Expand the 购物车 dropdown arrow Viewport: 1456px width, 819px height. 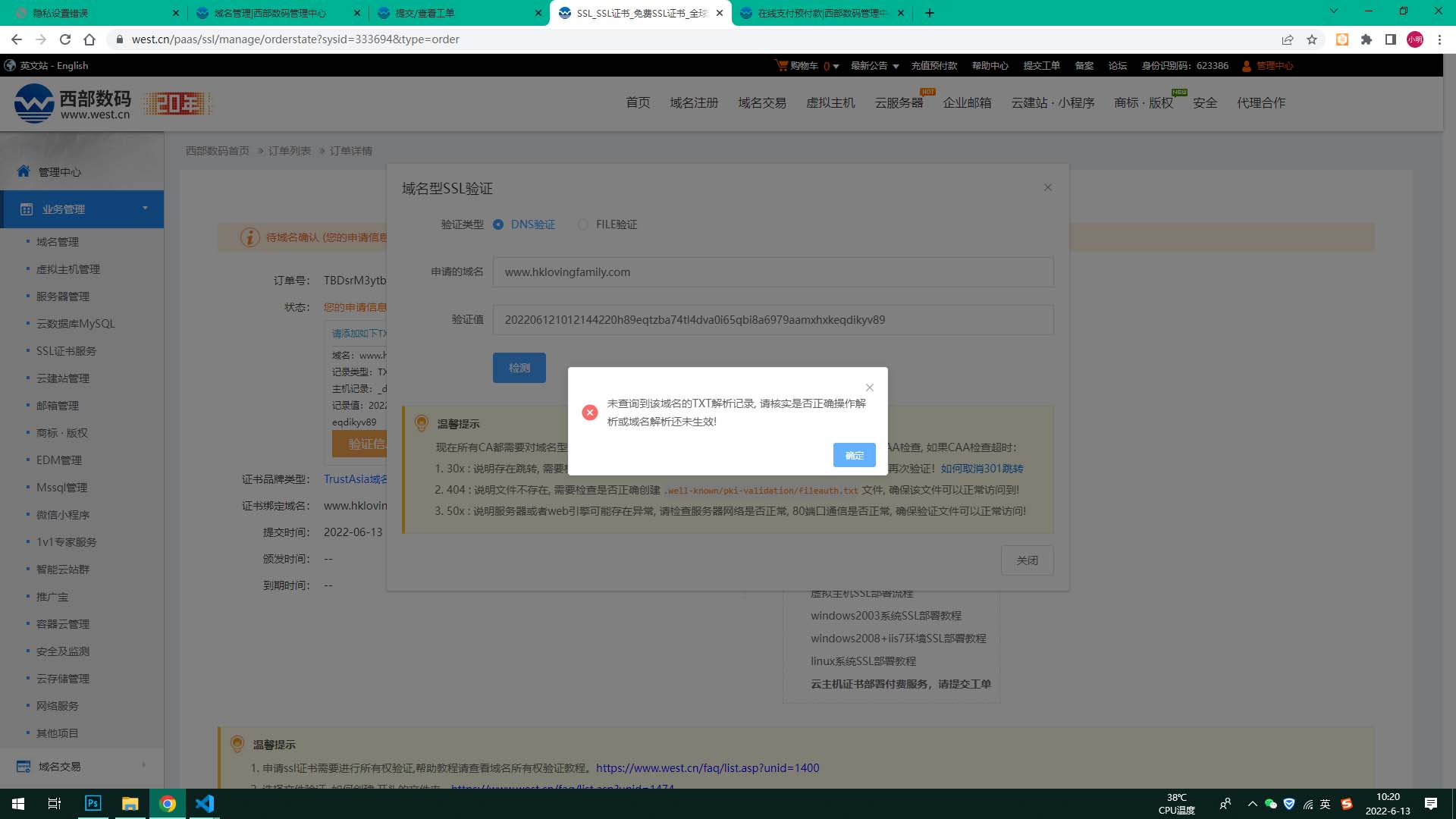point(836,67)
